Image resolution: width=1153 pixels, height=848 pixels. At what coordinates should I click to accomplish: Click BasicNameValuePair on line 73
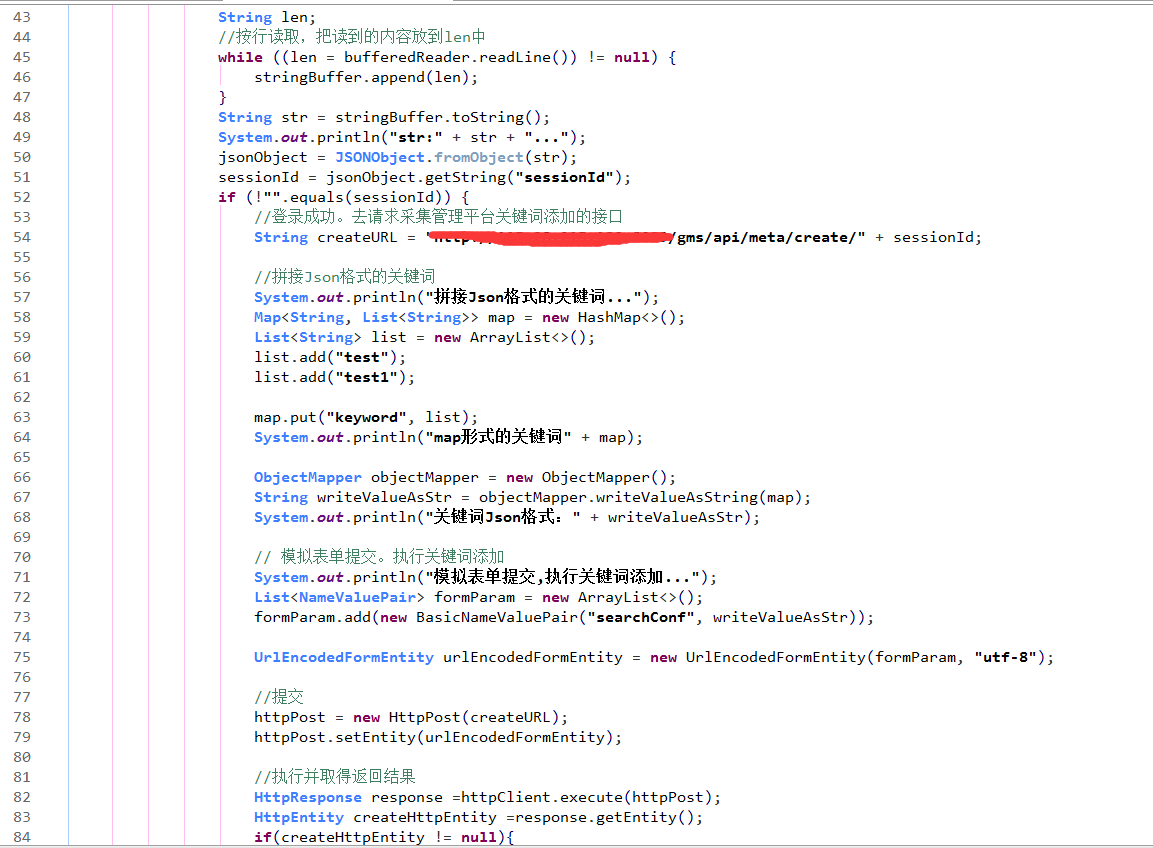[x=499, y=617]
